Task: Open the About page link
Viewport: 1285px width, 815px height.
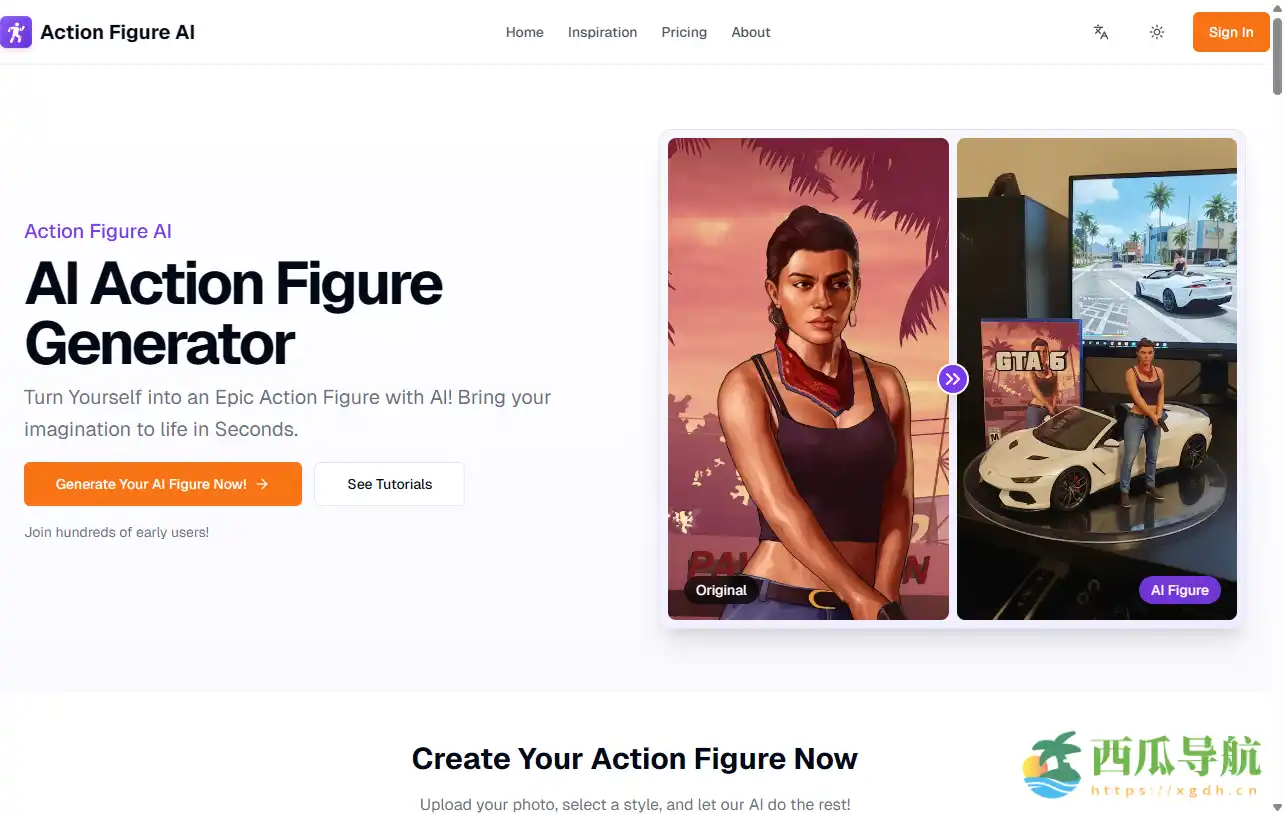Action: (751, 32)
